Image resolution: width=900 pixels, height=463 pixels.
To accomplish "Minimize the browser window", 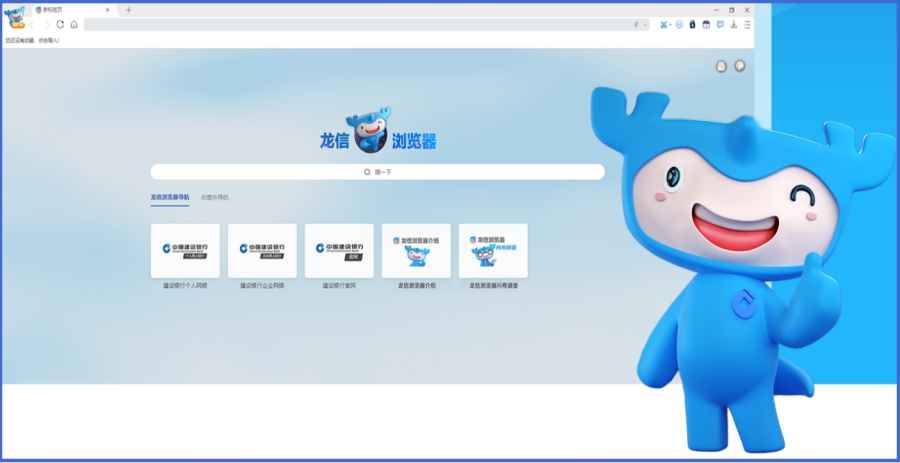I will pos(716,10).
